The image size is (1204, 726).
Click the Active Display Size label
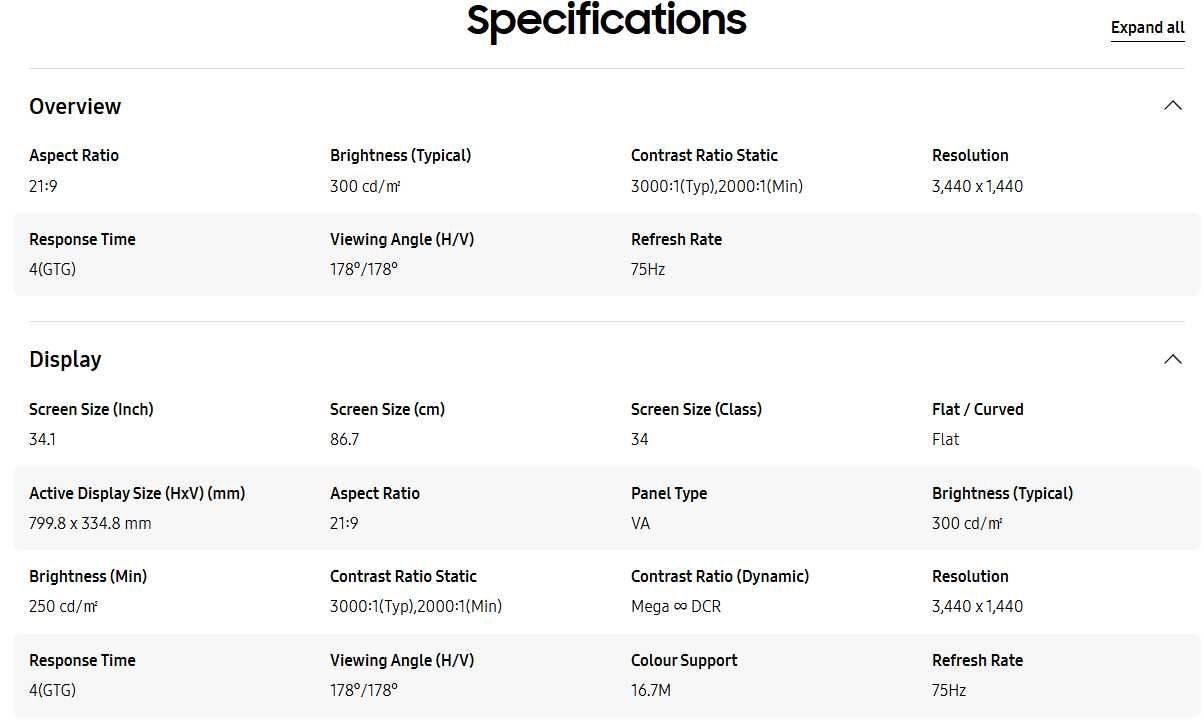[x=137, y=493]
